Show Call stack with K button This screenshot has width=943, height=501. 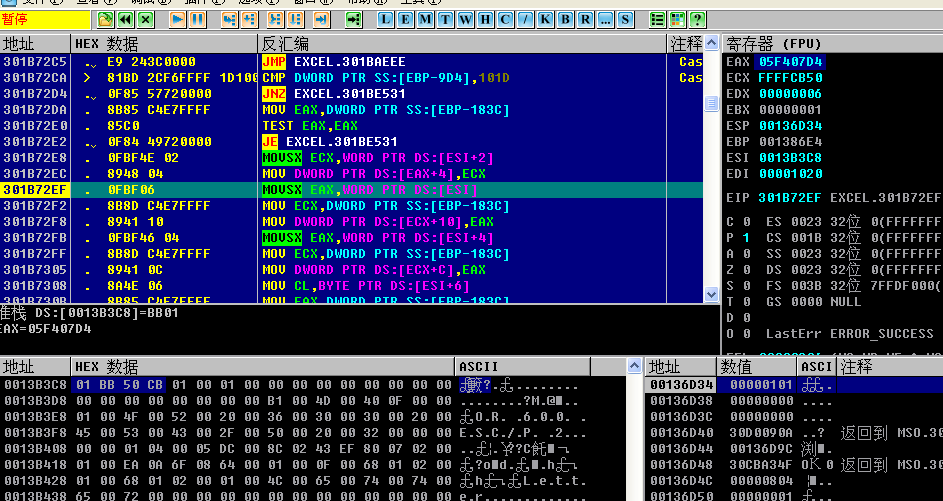[x=545, y=19]
